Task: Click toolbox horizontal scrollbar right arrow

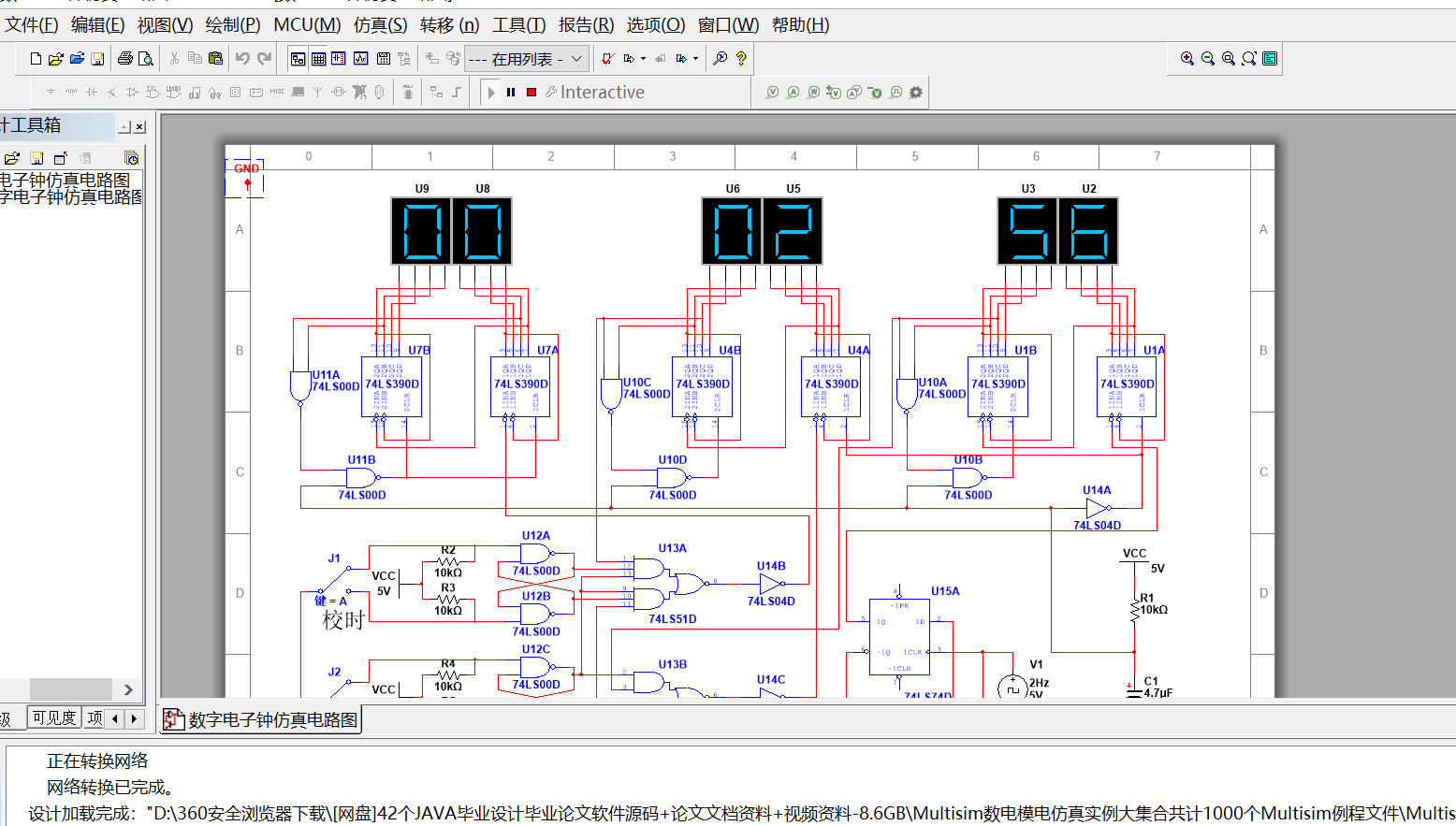Action: click(x=128, y=689)
